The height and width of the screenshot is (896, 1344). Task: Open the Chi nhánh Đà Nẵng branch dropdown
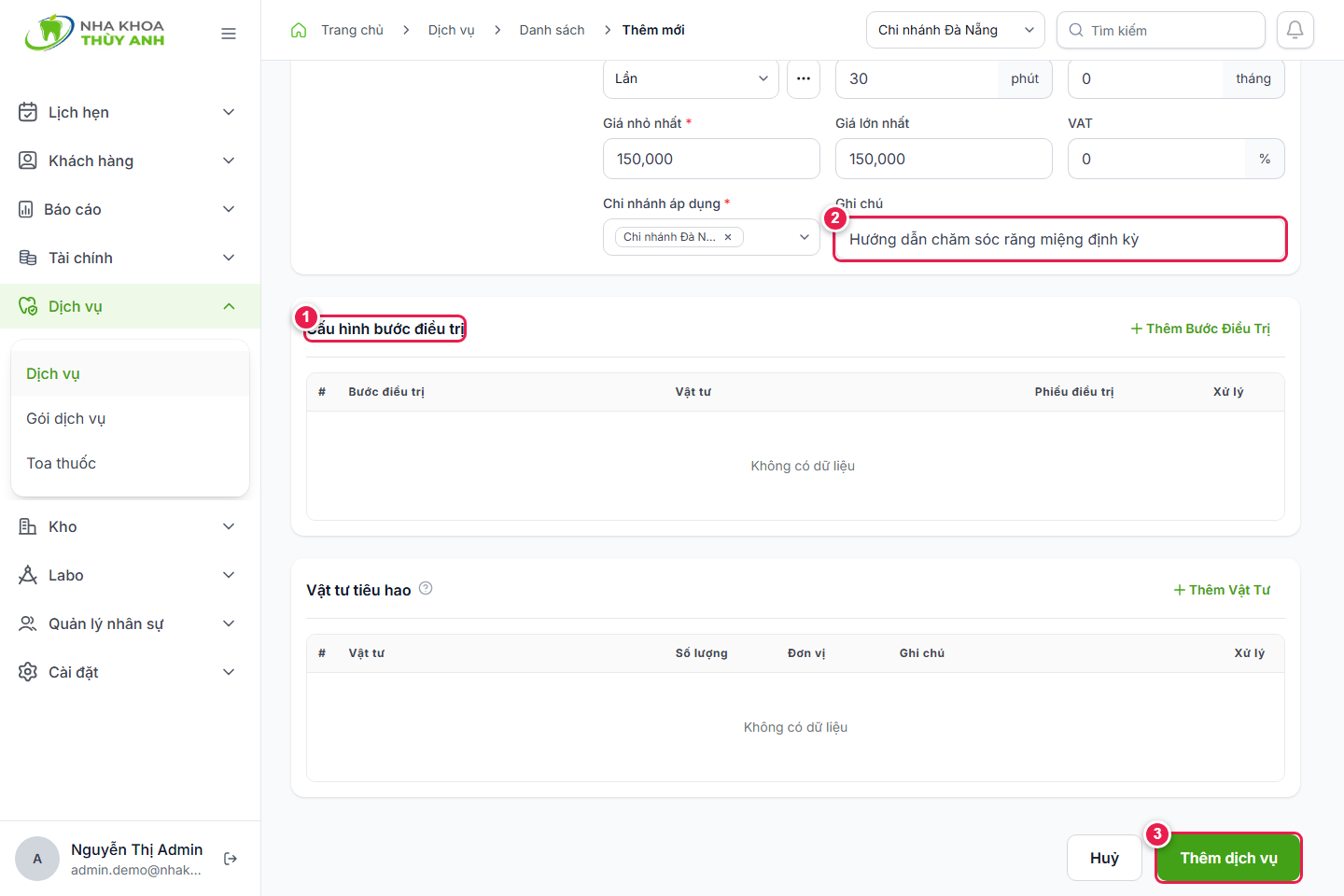click(956, 30)
